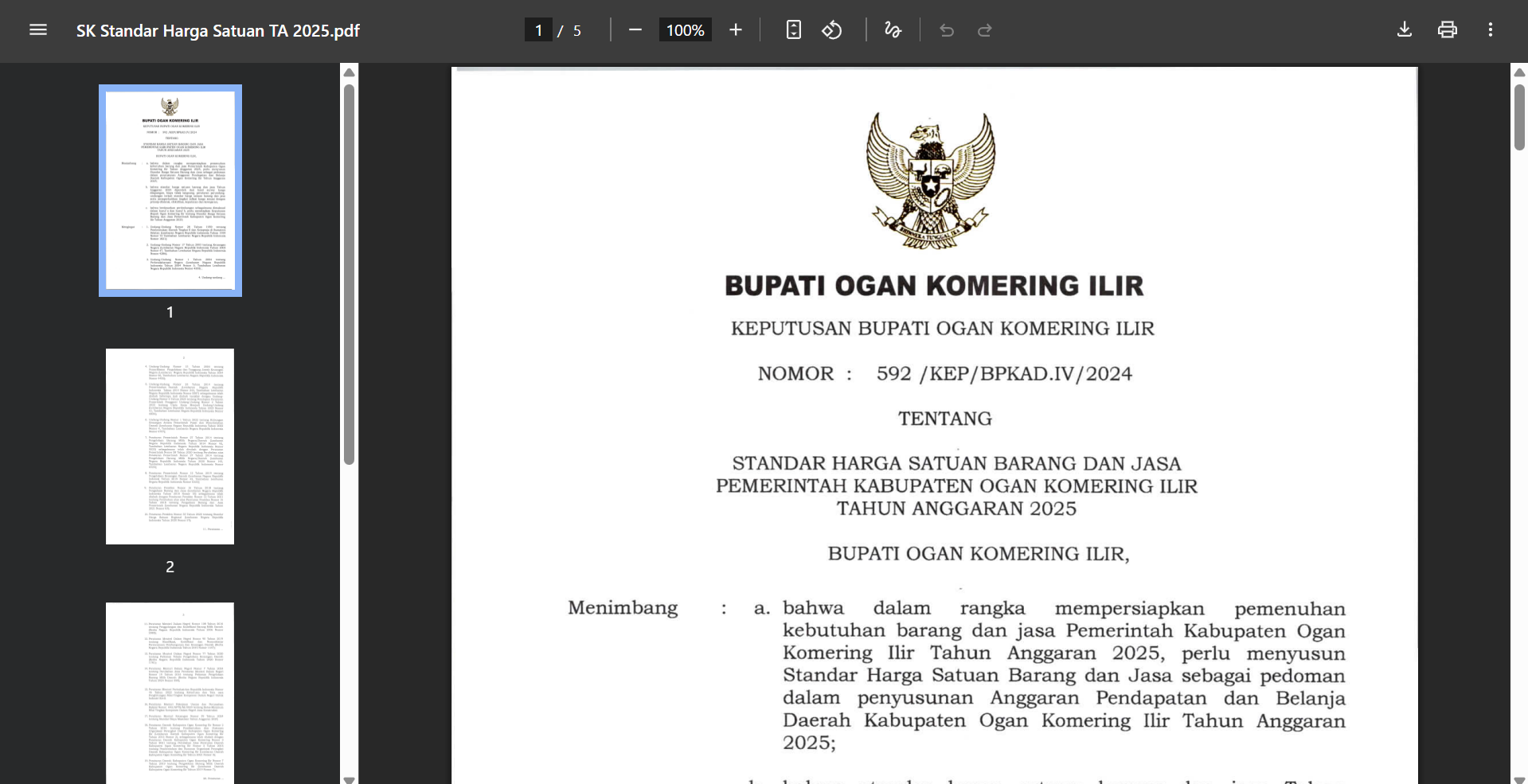Click the fit to page icon
This screenshot has width=1528, height=784.
tap(793, 30)
